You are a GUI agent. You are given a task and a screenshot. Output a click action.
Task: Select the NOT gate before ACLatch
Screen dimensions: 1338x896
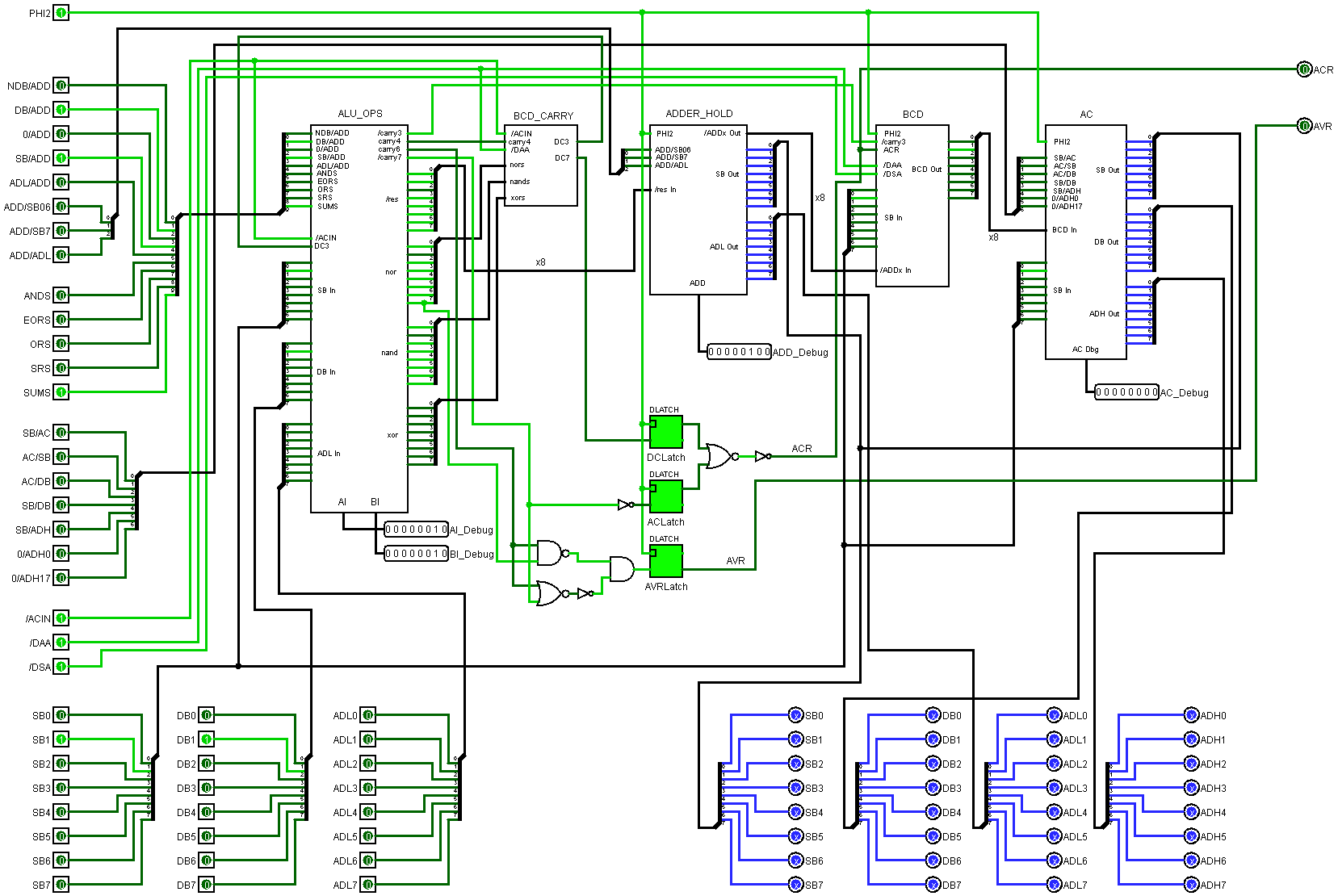625,505
